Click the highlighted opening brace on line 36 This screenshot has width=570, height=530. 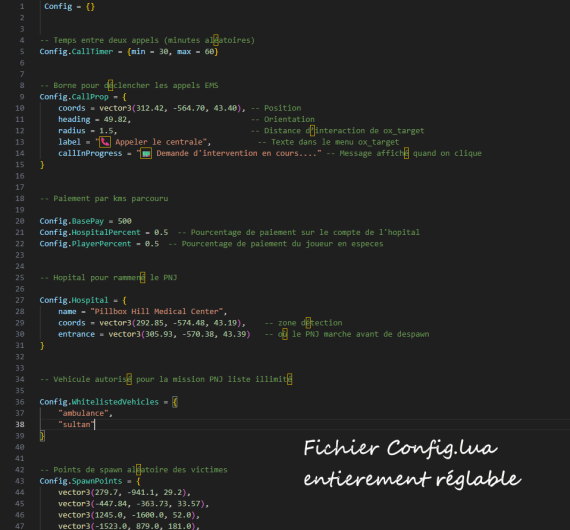[175, 402]
